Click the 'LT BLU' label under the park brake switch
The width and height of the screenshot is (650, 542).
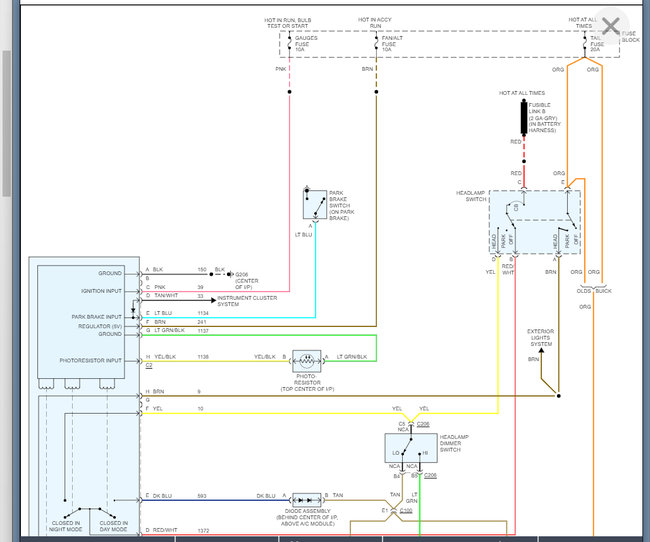pyautogui.click(x=303, y=235)
